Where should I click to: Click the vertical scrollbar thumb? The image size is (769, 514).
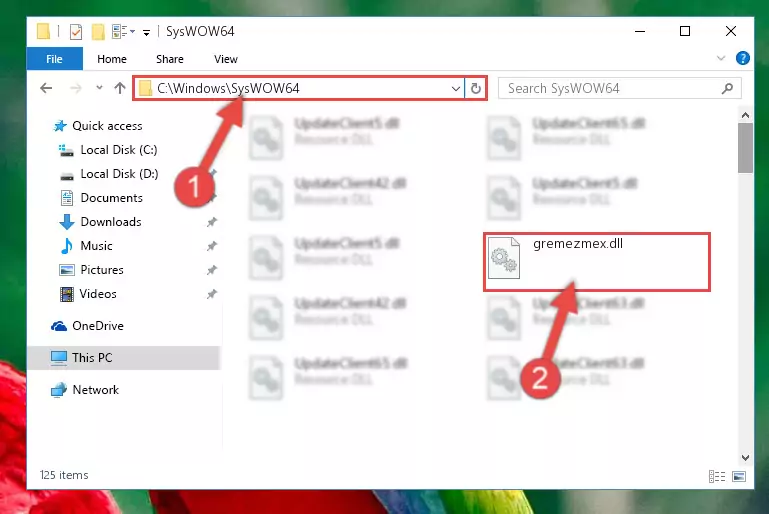tap(745, 148)
